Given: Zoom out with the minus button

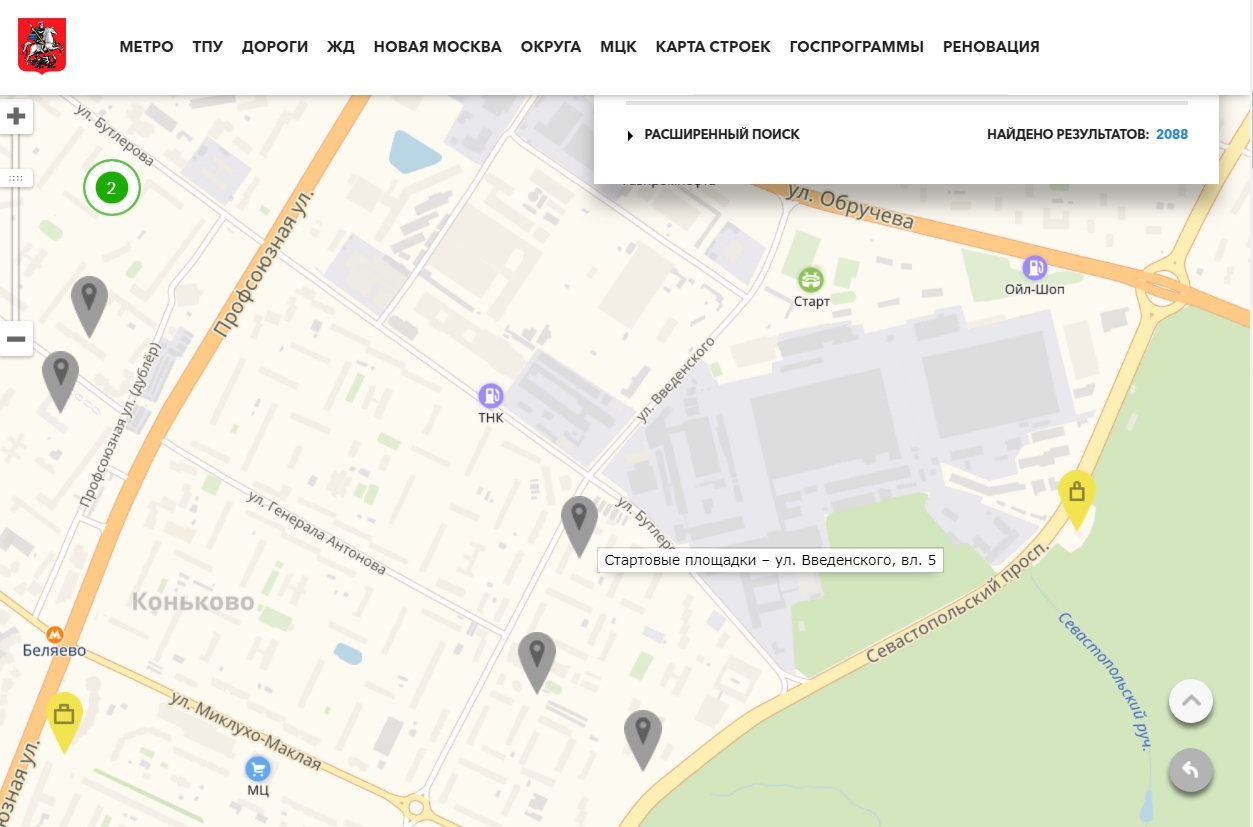Looking at the screenshot, I should [16, 339].
